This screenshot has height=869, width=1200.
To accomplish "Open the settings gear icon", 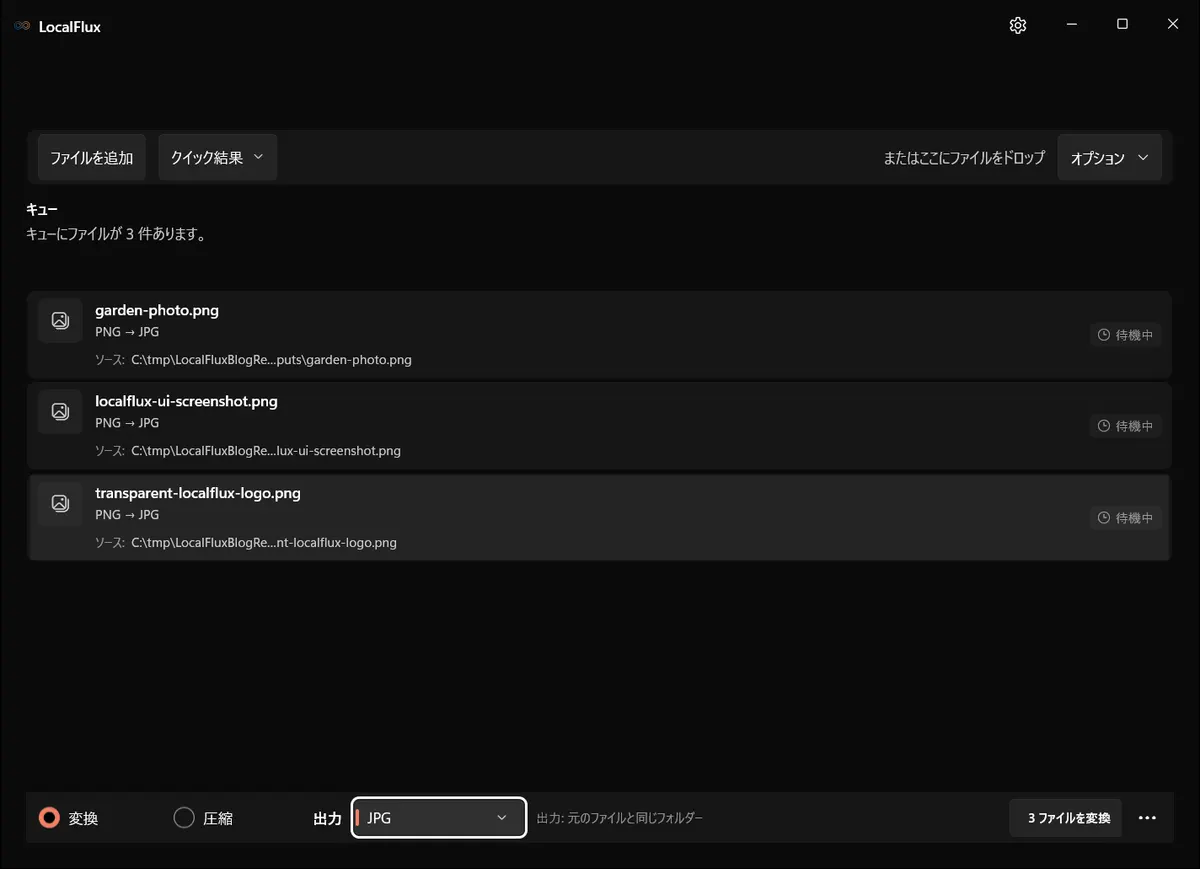I will 1018,26.
